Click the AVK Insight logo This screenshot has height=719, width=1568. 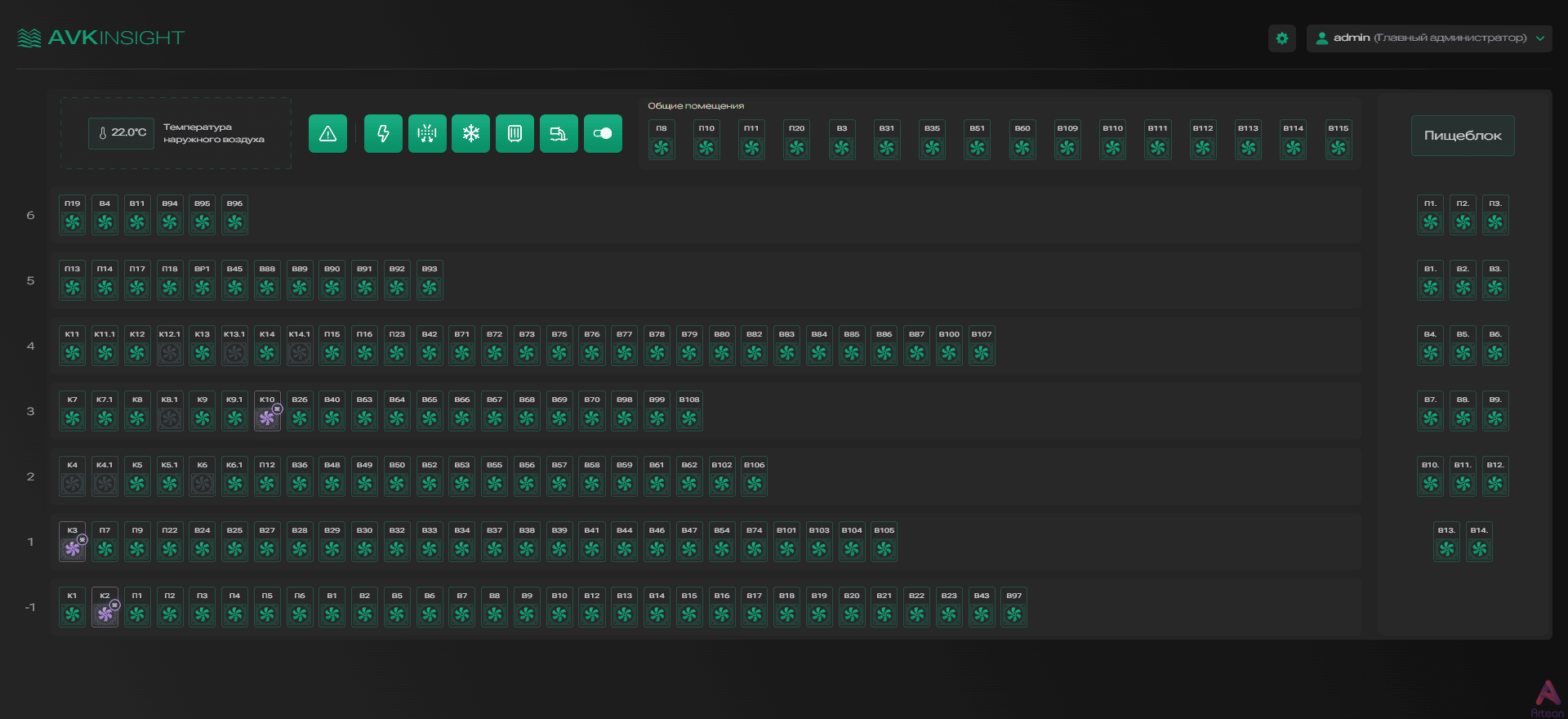[x=101, y=38]
